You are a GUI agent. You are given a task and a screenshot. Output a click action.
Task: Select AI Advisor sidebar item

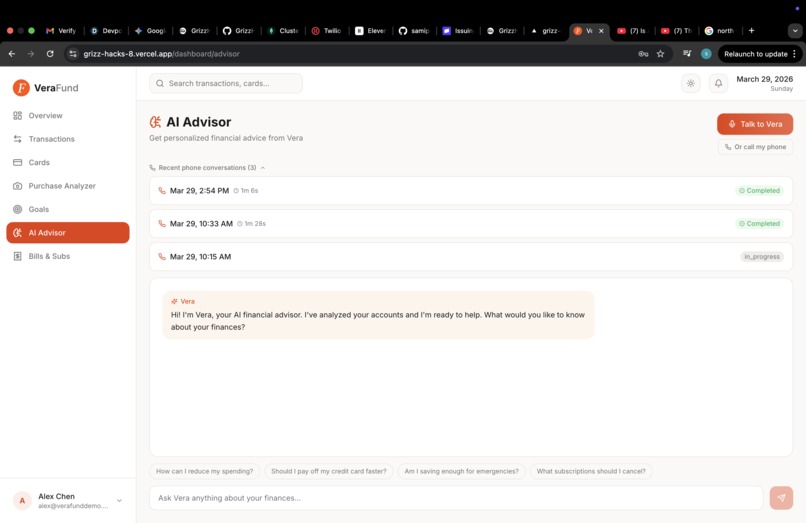[68, 232]
